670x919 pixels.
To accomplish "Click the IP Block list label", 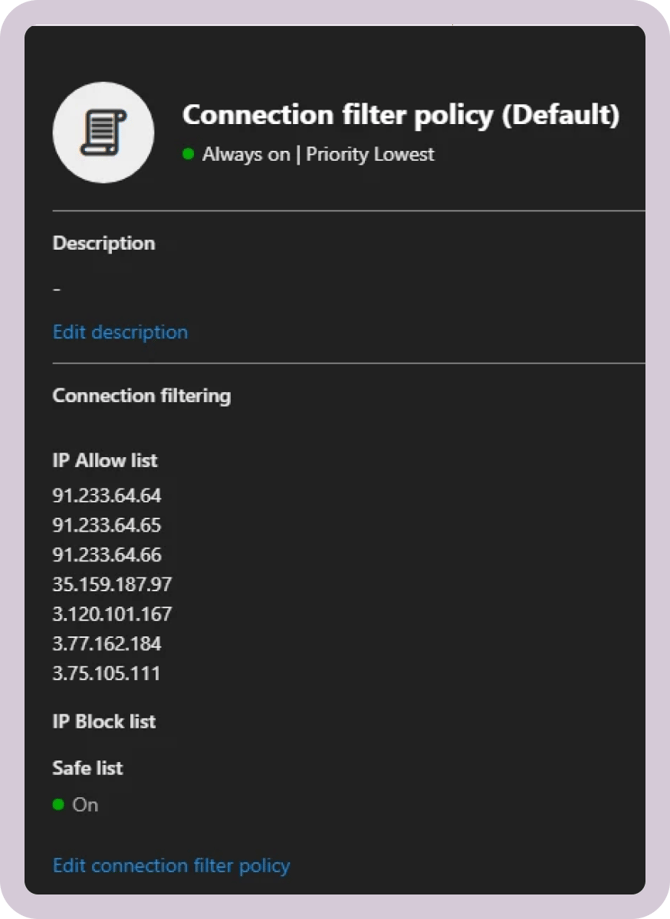I will click(x=104, y=721).
